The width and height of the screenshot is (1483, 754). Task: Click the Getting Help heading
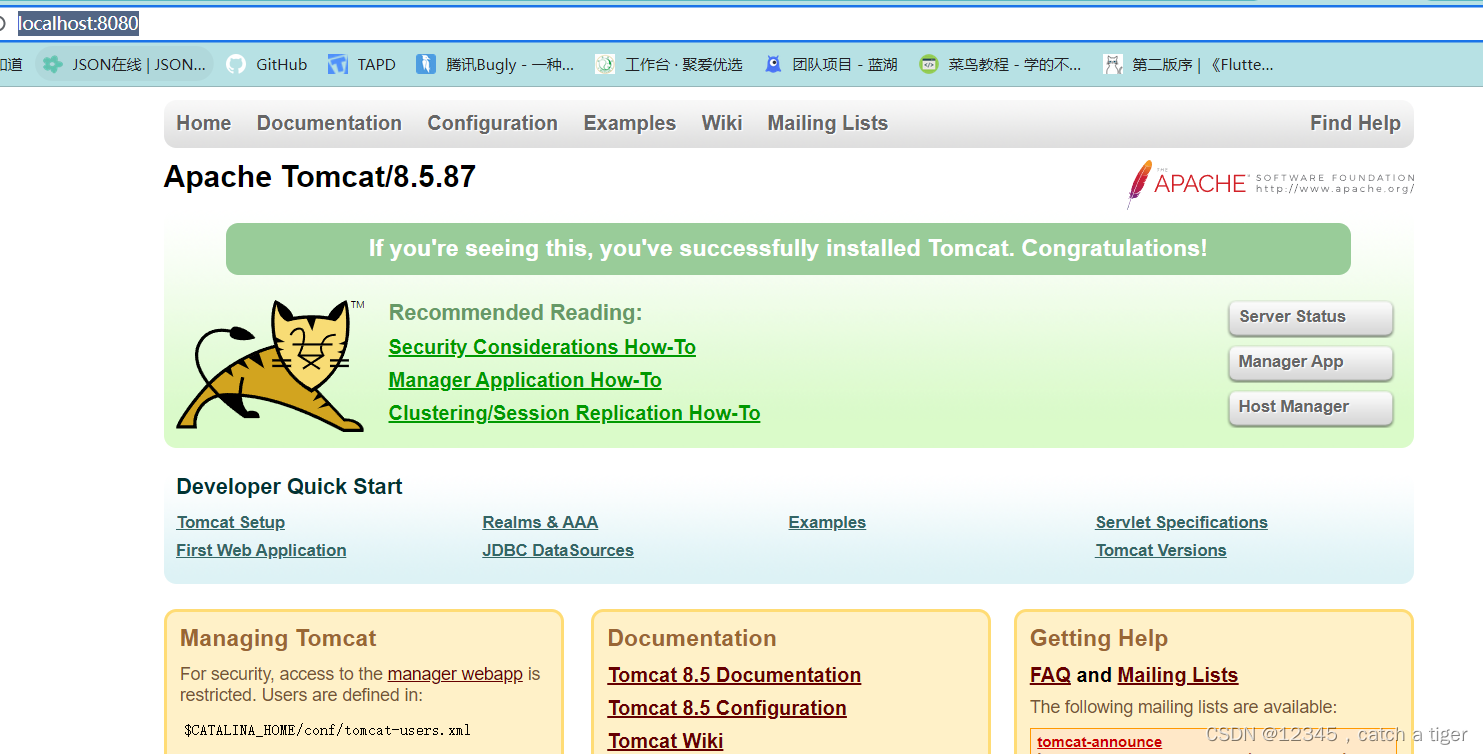coord(1099,638)
